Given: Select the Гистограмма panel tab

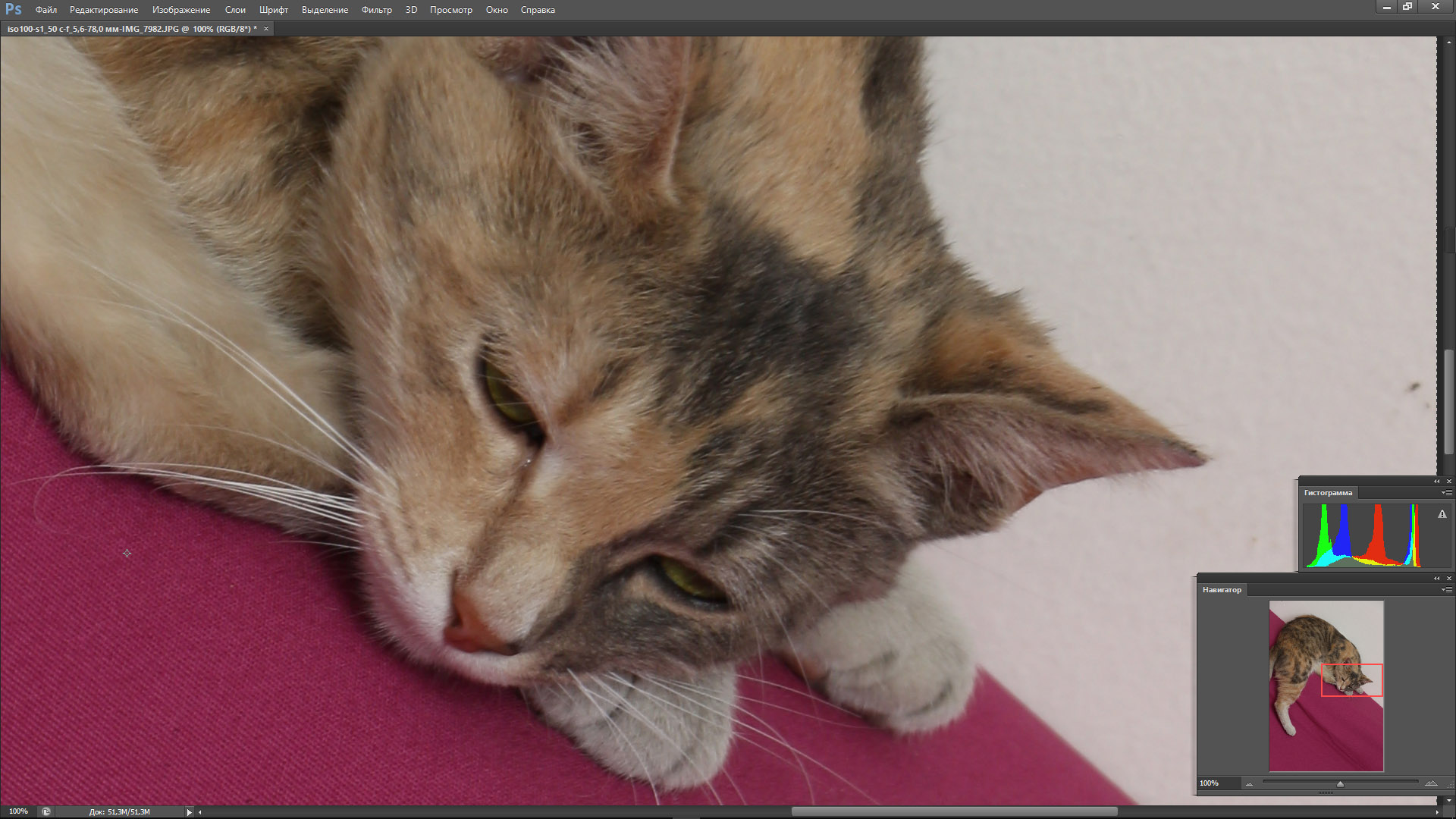Looking at the screenshot, I should click(x=1328, y=493).
